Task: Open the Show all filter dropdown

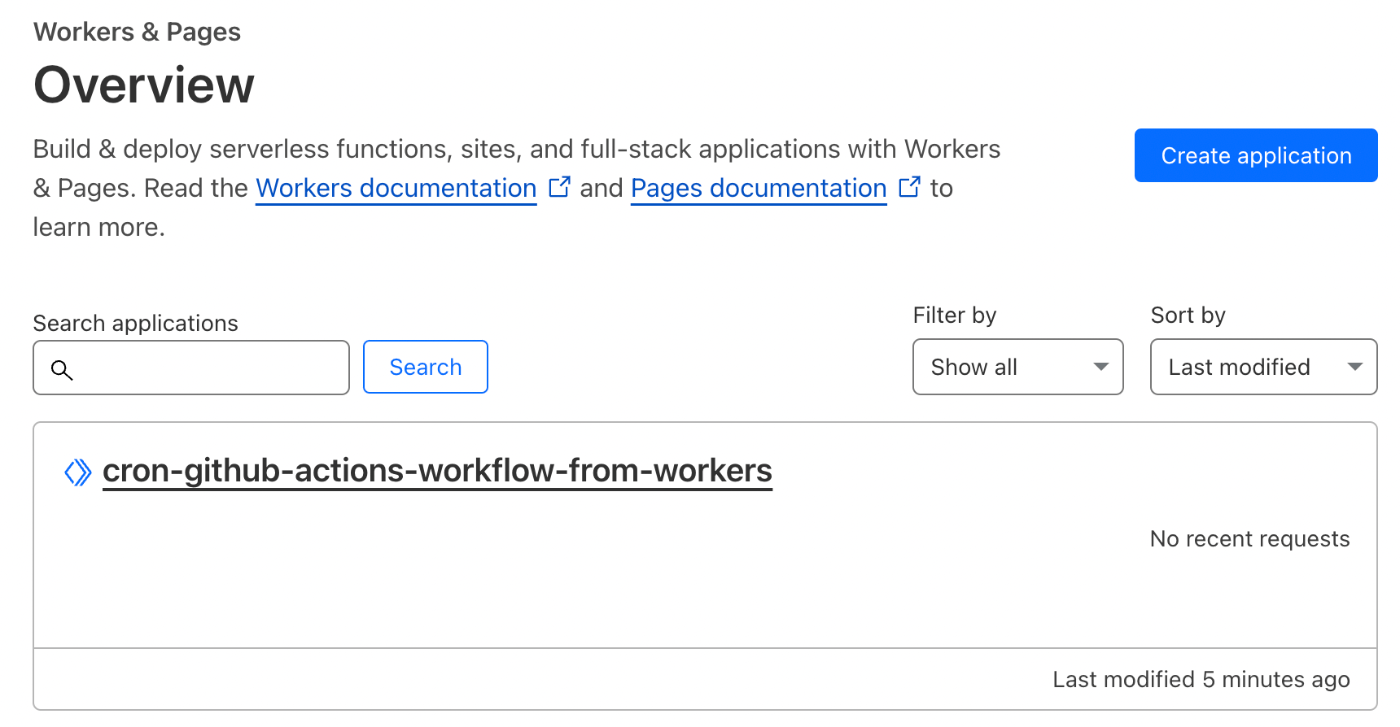Action: tap(1018, 367)
